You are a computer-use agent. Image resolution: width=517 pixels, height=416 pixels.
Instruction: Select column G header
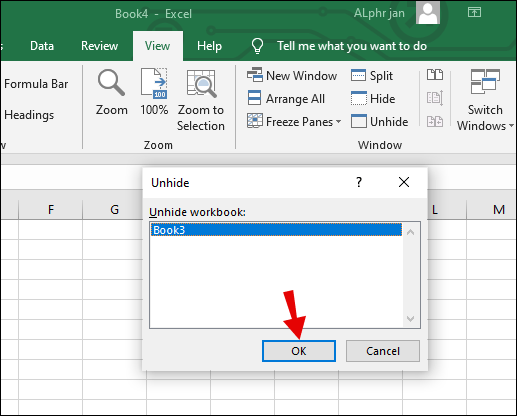(114, 210)
